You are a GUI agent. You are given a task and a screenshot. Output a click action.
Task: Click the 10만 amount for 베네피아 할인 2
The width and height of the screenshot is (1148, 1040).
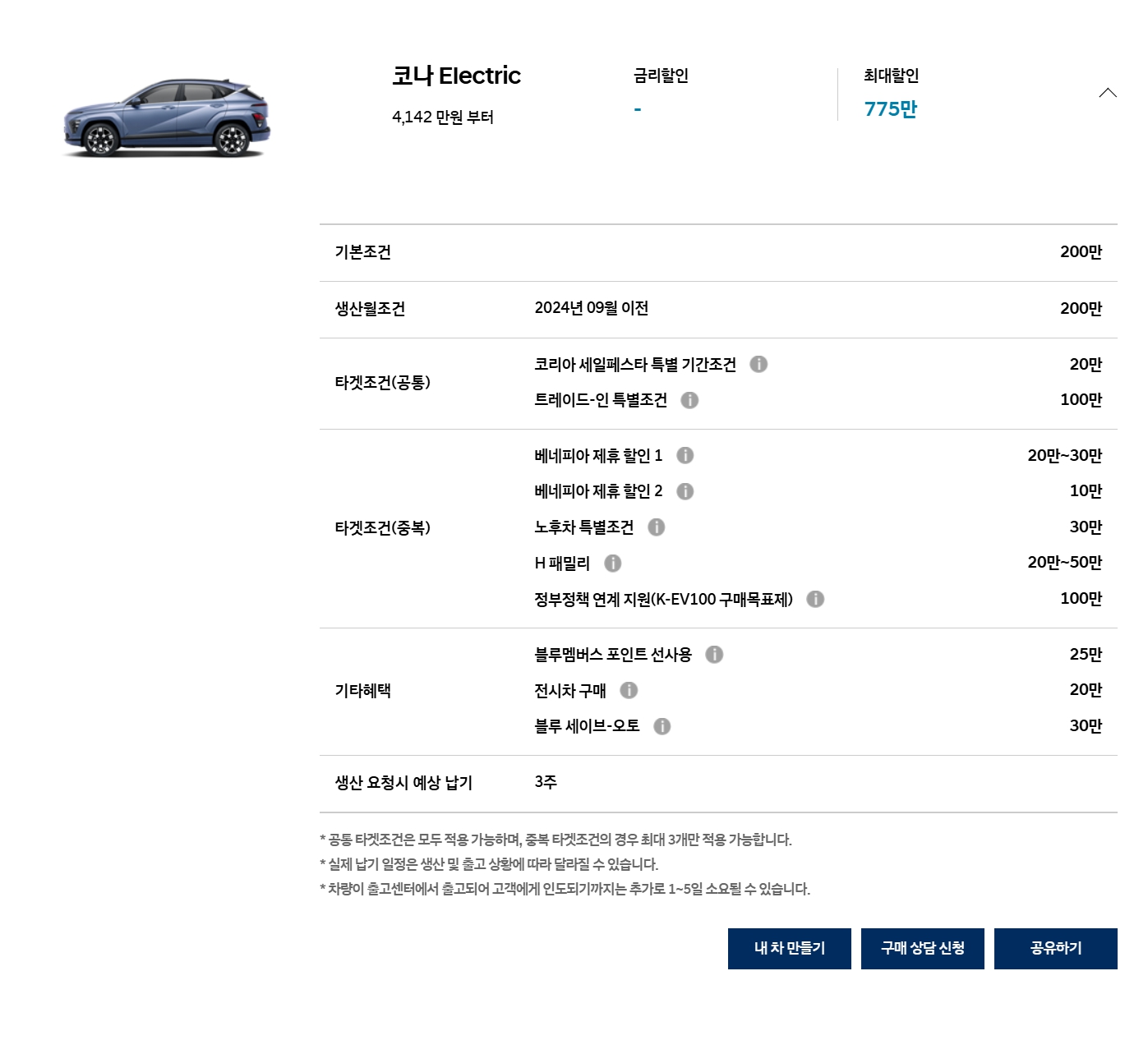[1086, 490]
